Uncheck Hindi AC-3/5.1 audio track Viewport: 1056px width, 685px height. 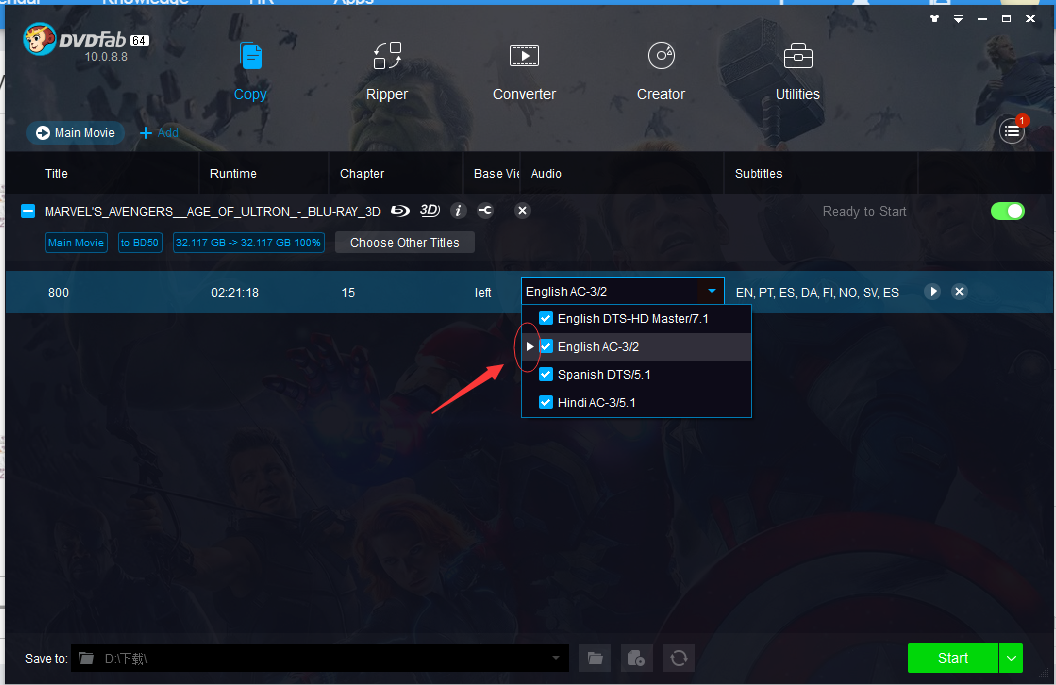pyautogui.click(x=546, y=402)
